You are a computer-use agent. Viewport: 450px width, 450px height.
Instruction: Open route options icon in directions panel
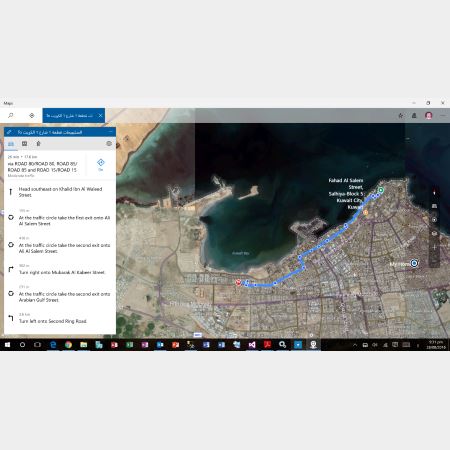coord(109,144)
